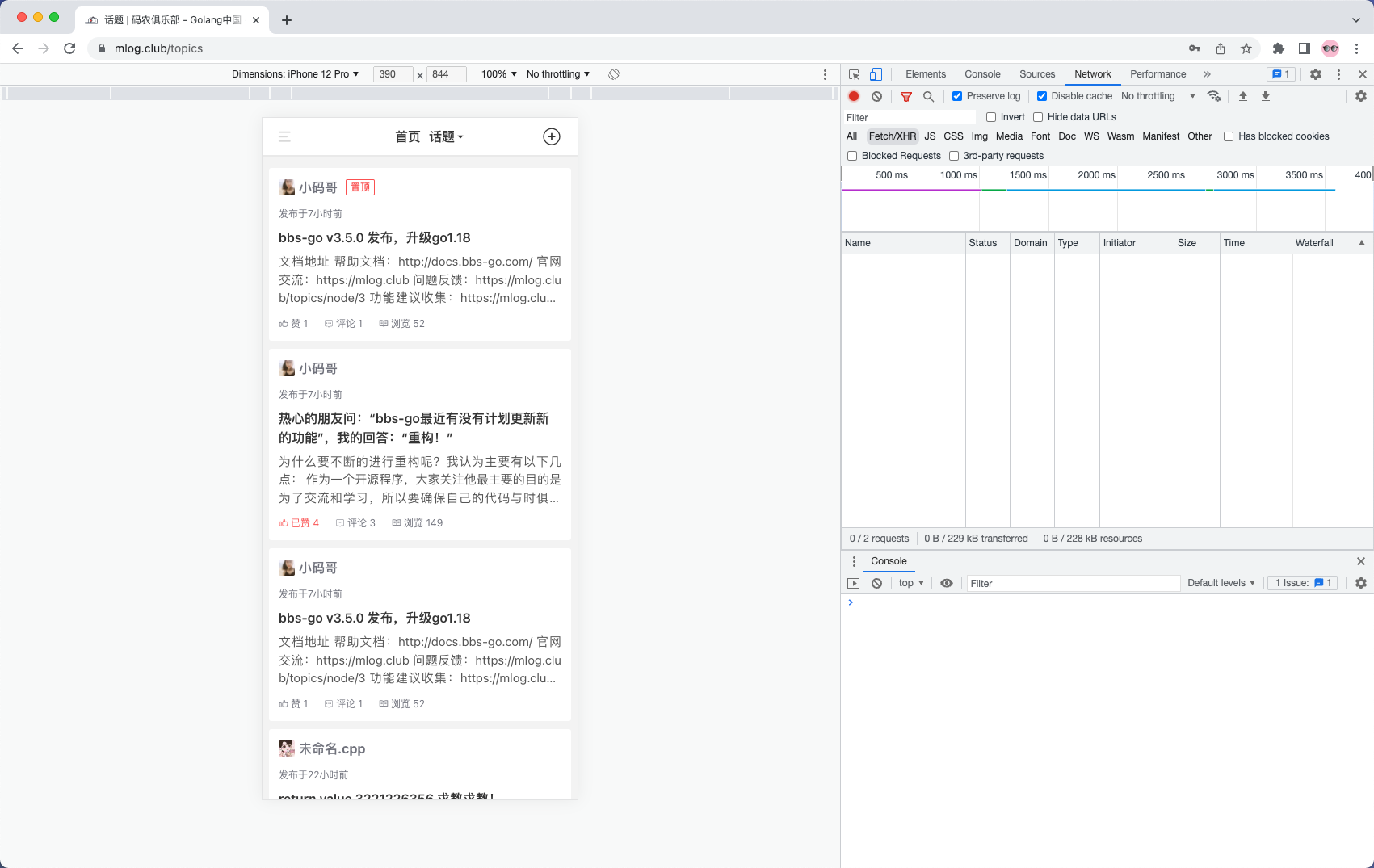Enable the Invert filter checkbox
The width and height of the screenshot is (1374, 868).
click(991, 117)
